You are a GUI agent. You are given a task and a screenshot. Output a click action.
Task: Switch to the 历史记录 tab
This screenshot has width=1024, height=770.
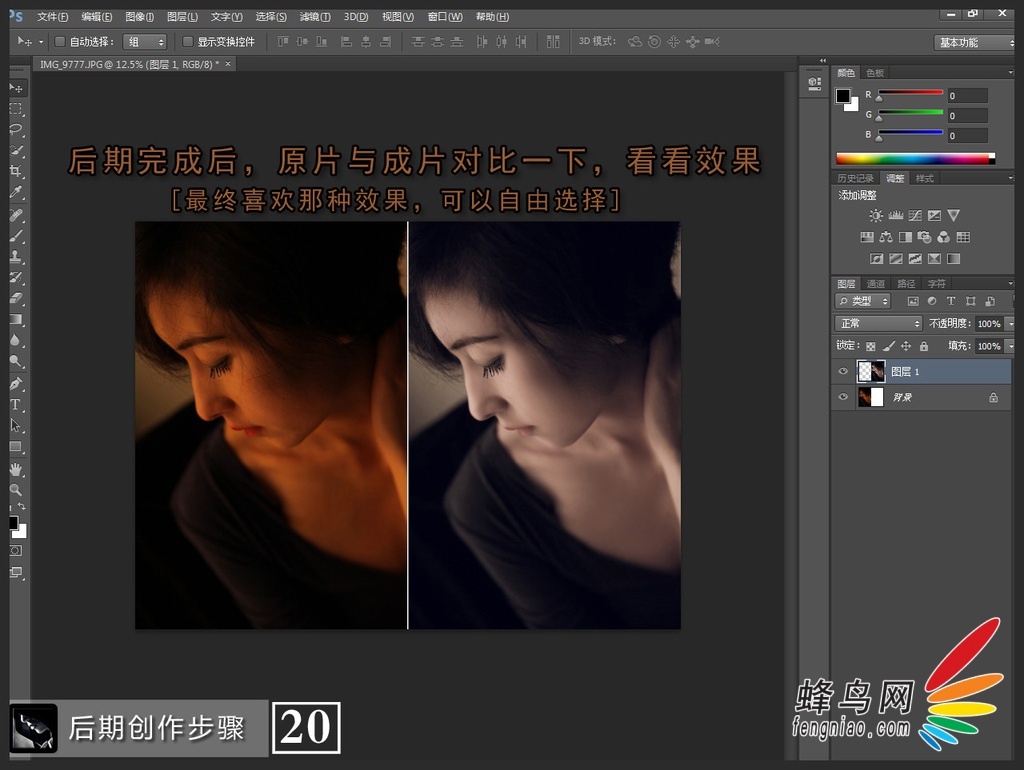pyautogui.click(x=855, y=178)
